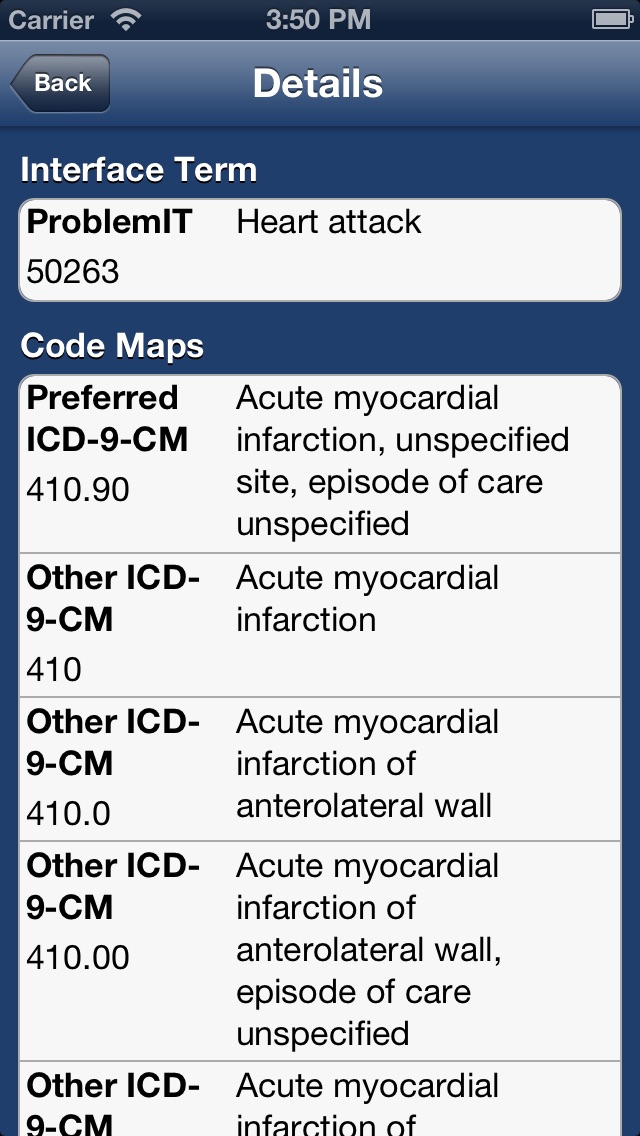Tap the Back button
The width and height of the screenshot is (640, 1136).
(x=61, y=83)
